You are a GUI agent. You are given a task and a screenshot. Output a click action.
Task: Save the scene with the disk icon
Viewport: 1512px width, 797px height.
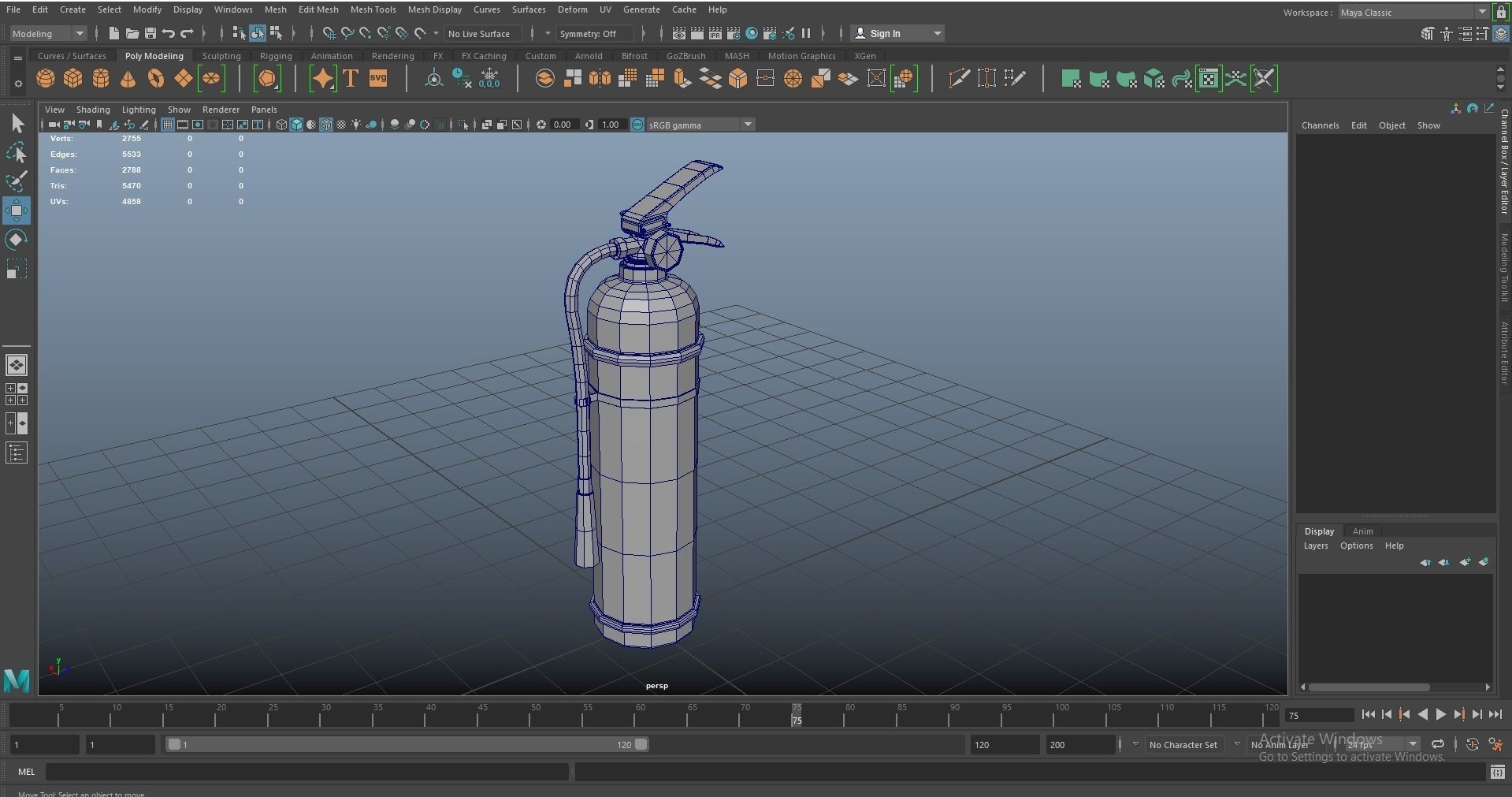pyautogui.click(x=150, y=33)
